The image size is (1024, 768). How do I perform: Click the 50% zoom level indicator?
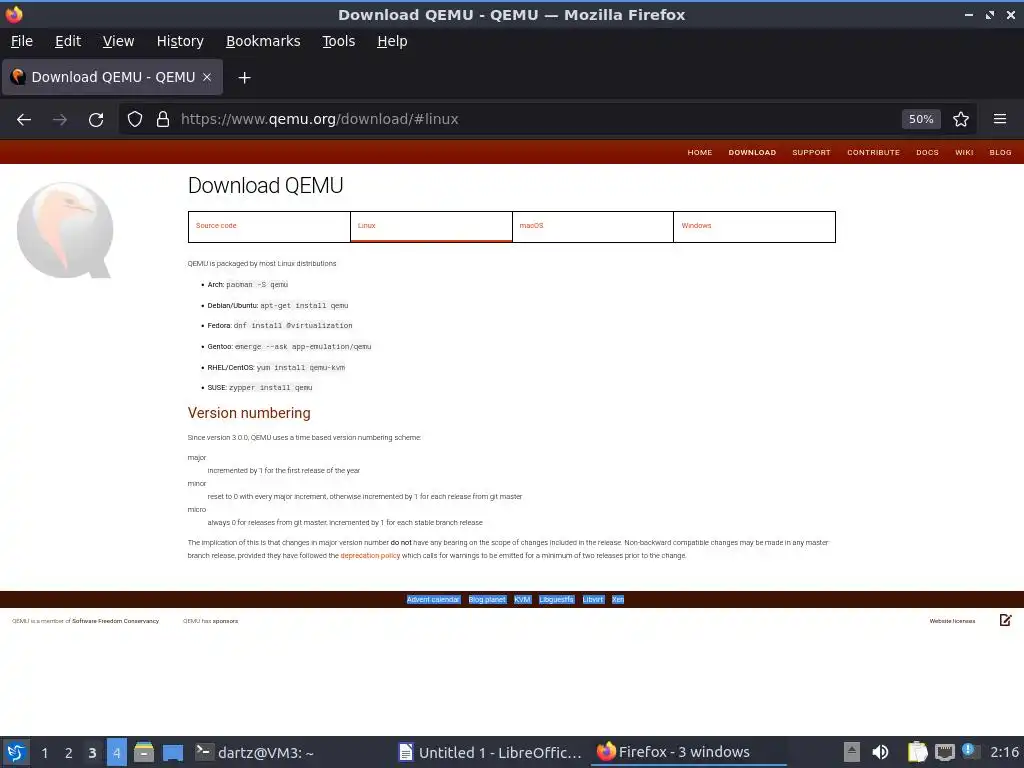tap(921, 120)
